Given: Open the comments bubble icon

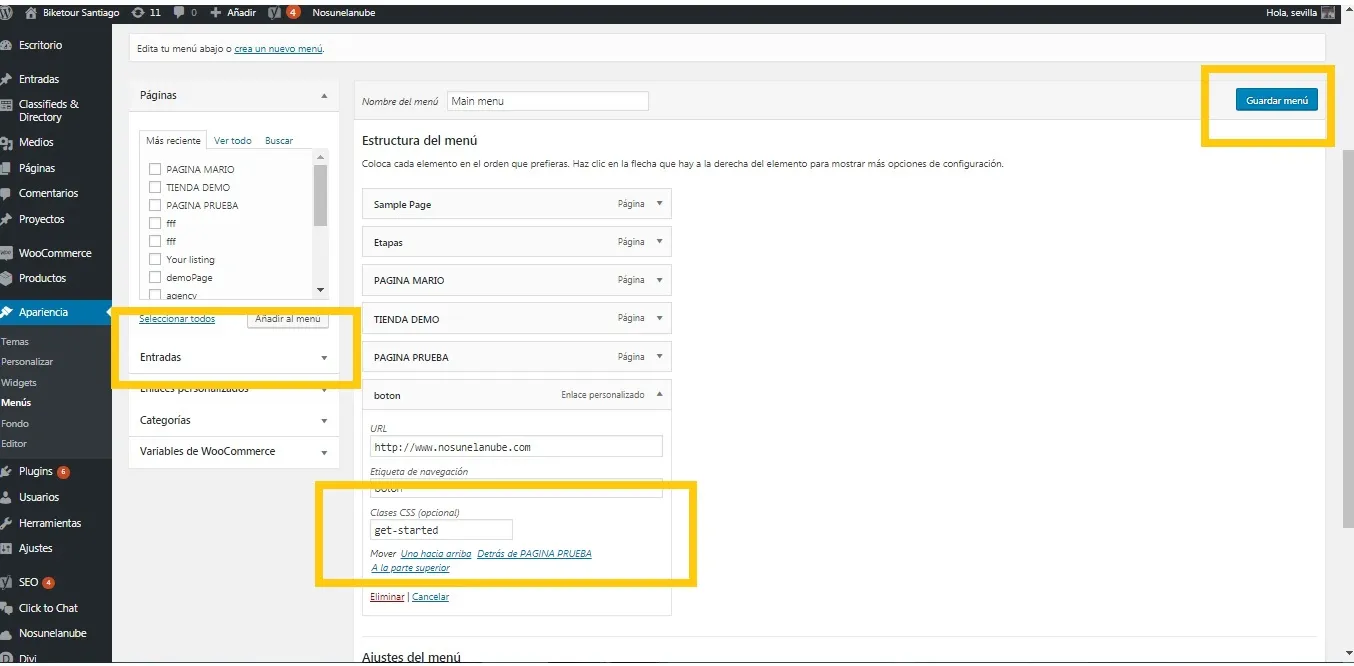Looking at the screenshot, I should tap(180, 13).
